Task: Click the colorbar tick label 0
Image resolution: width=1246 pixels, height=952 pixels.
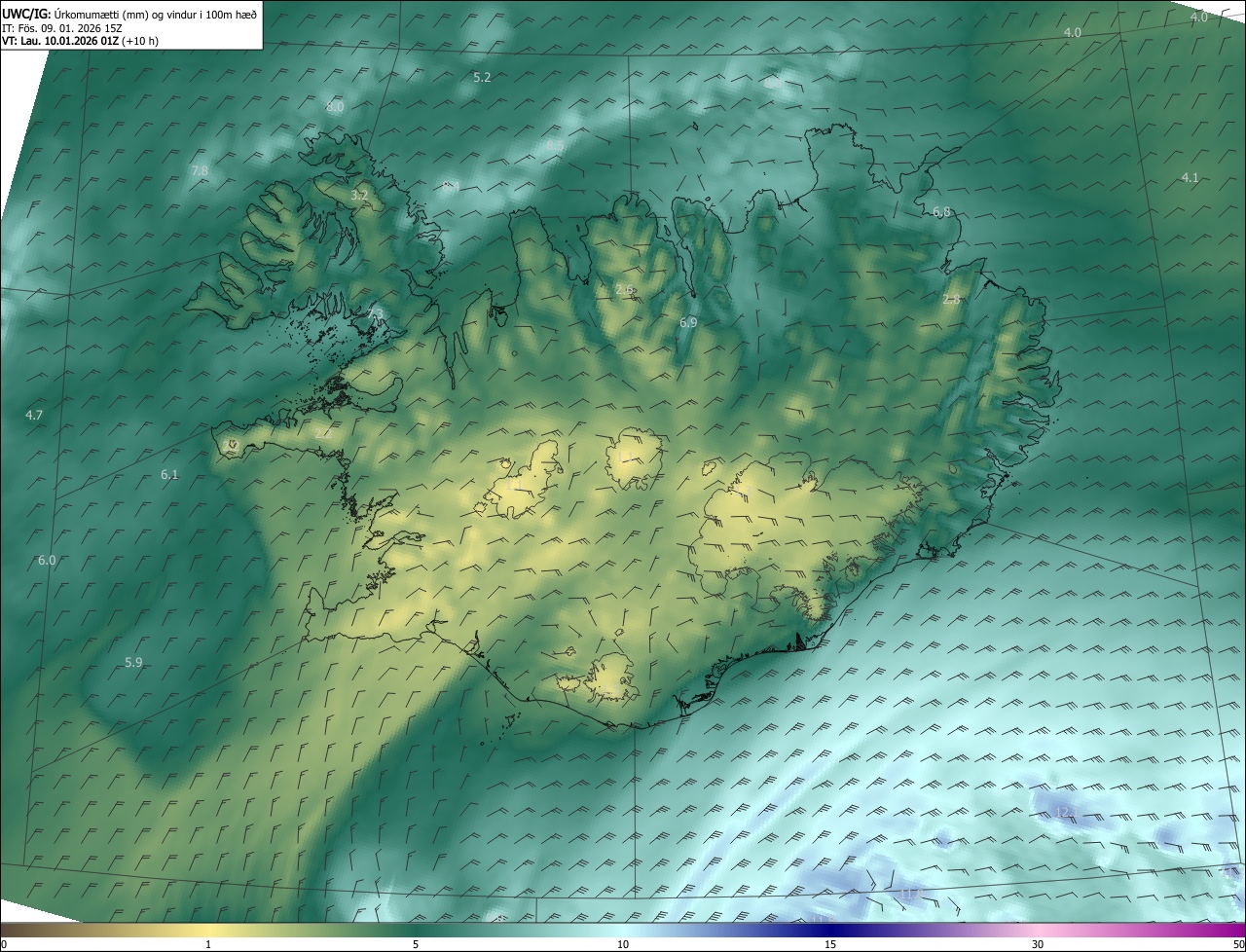Action: [4, 944]
